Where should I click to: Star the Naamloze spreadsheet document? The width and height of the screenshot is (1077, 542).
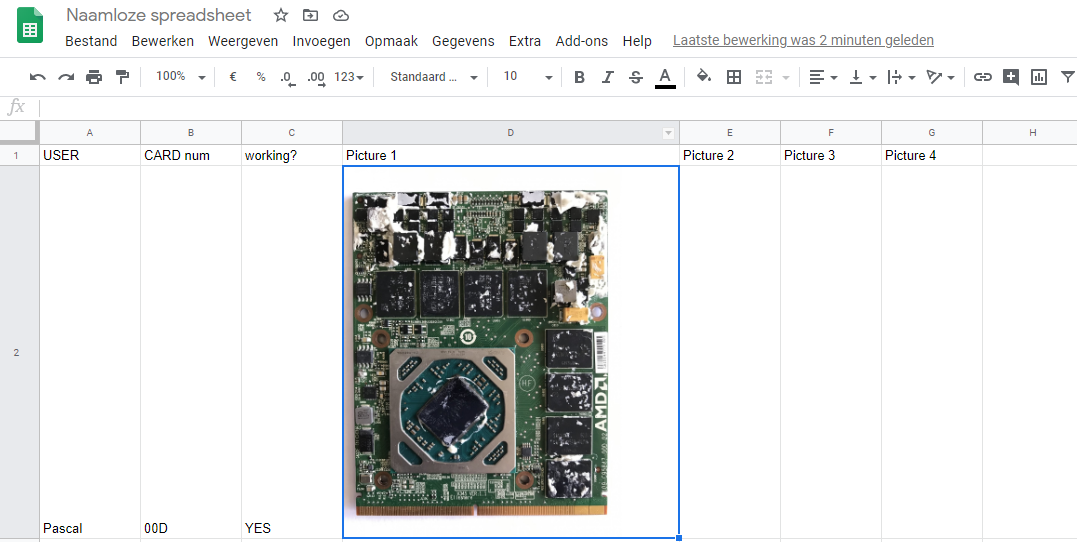(281, 15)
